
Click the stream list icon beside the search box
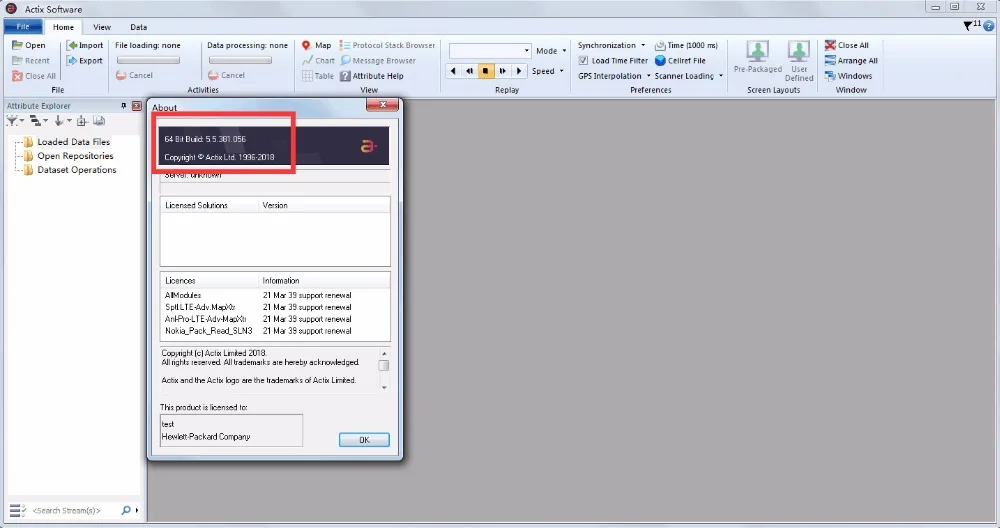pyautogui.click(x=17, y=510)
